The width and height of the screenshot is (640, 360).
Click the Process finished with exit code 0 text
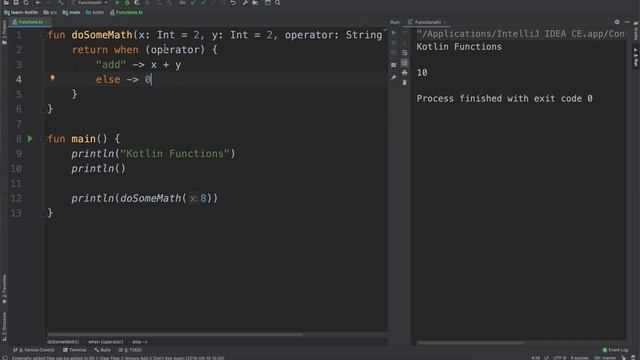(504, 99)
